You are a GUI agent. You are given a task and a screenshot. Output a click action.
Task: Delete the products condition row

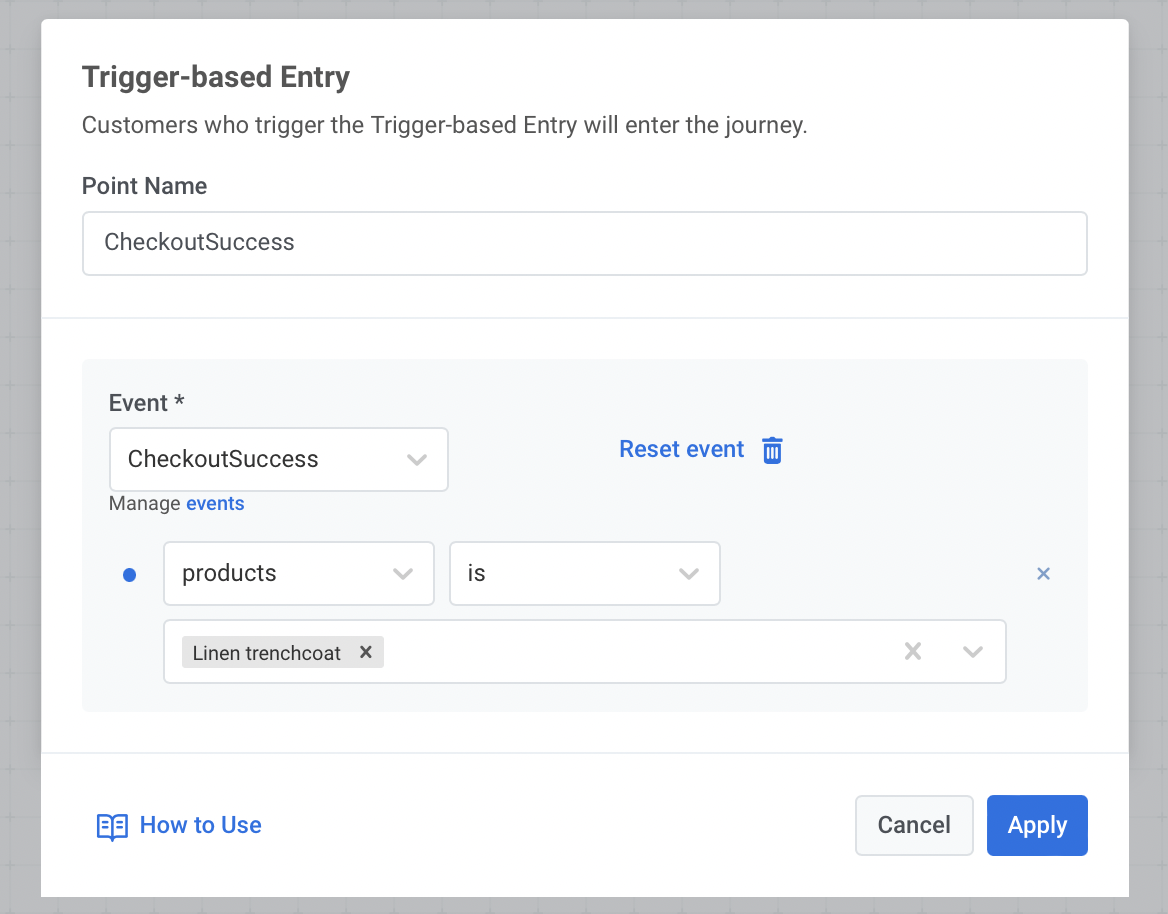pyautogui.click(x=1043, y=574)
